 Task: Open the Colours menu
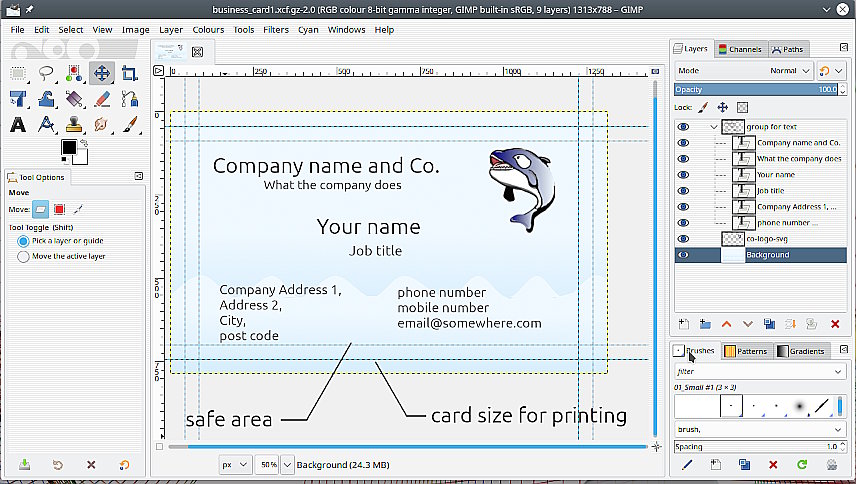pos(208,30)
